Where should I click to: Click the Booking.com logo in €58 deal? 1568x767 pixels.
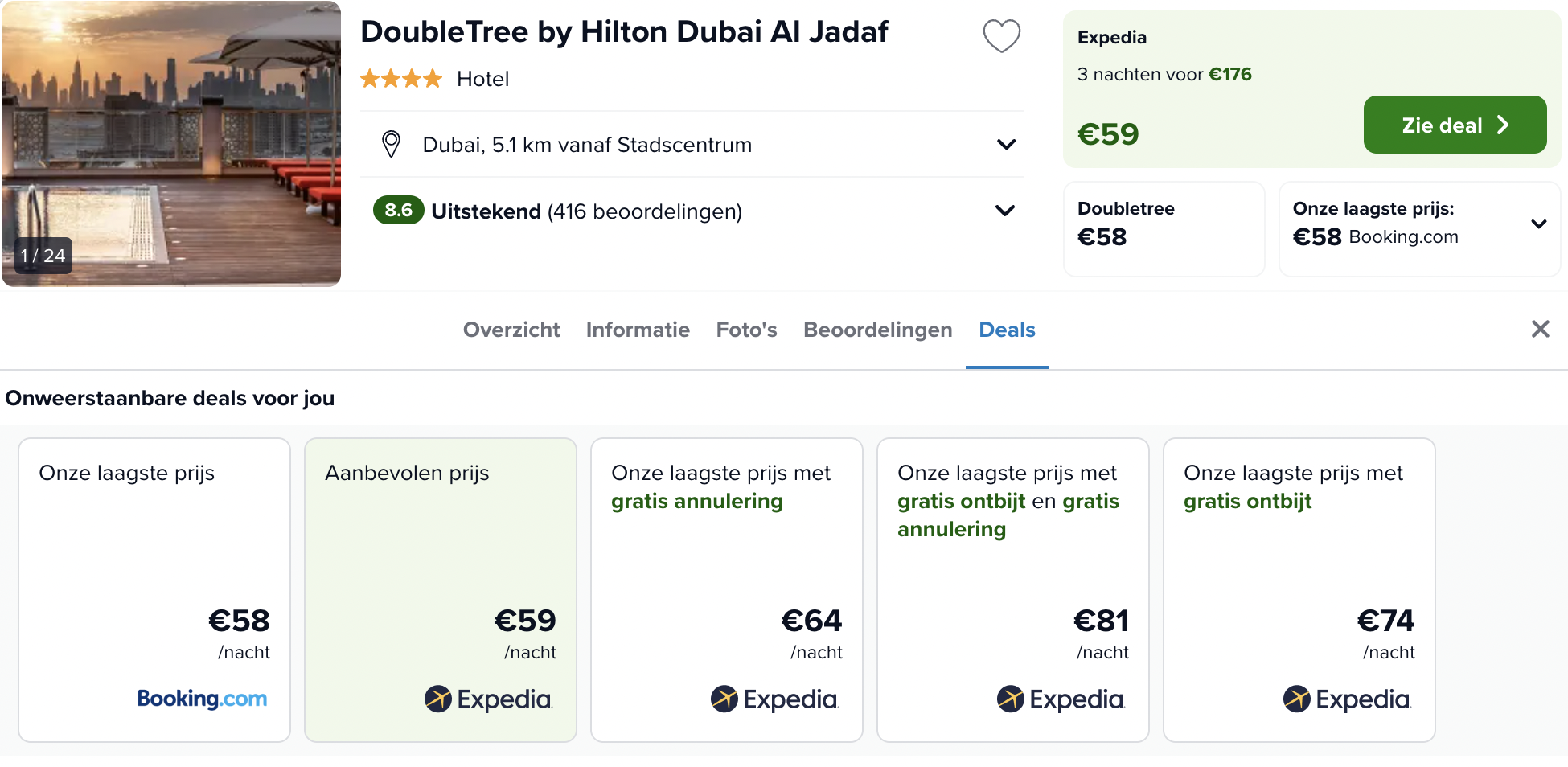tap(202, 699)
